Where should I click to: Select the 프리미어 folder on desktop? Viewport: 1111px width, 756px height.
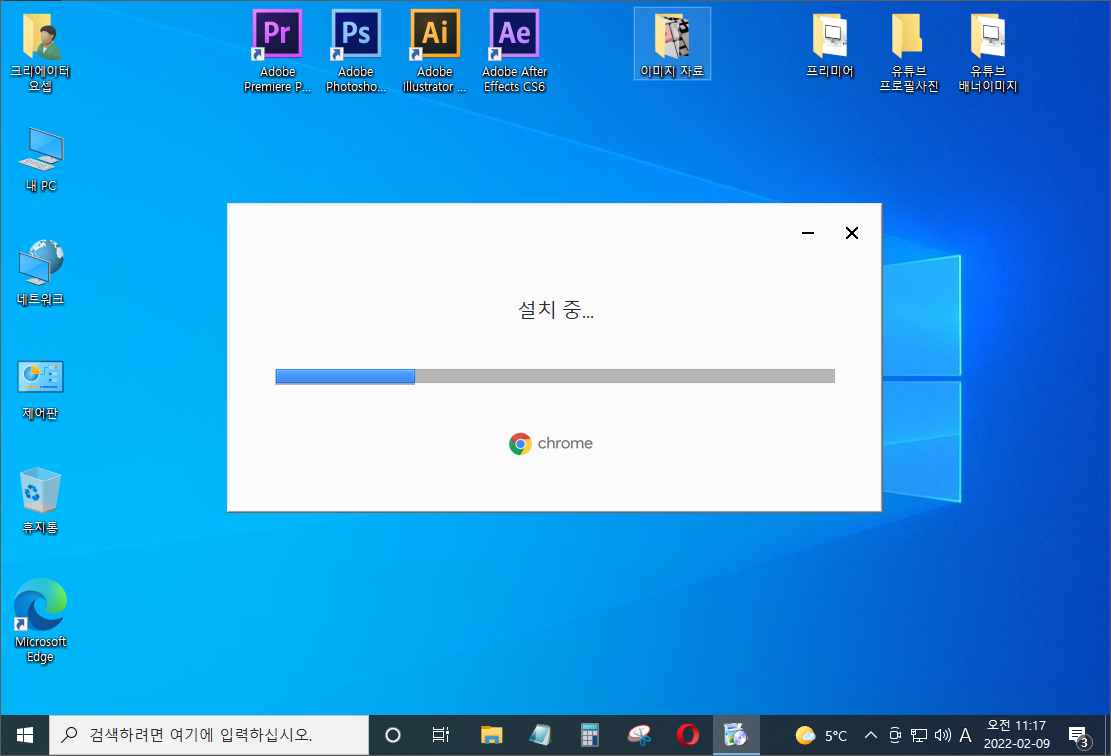(830, 44)
